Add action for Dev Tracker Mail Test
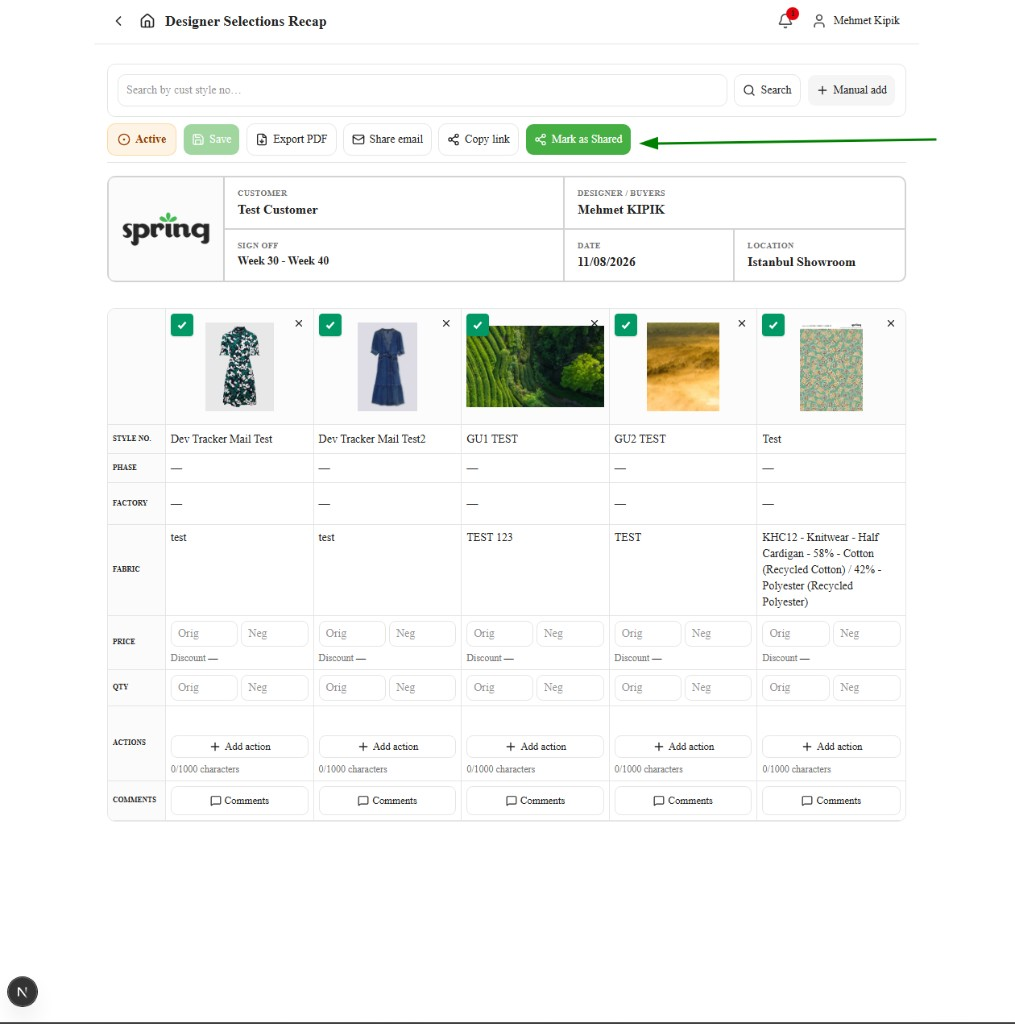The width and height of the screenshot is (1015, 1024). point(240,746)
